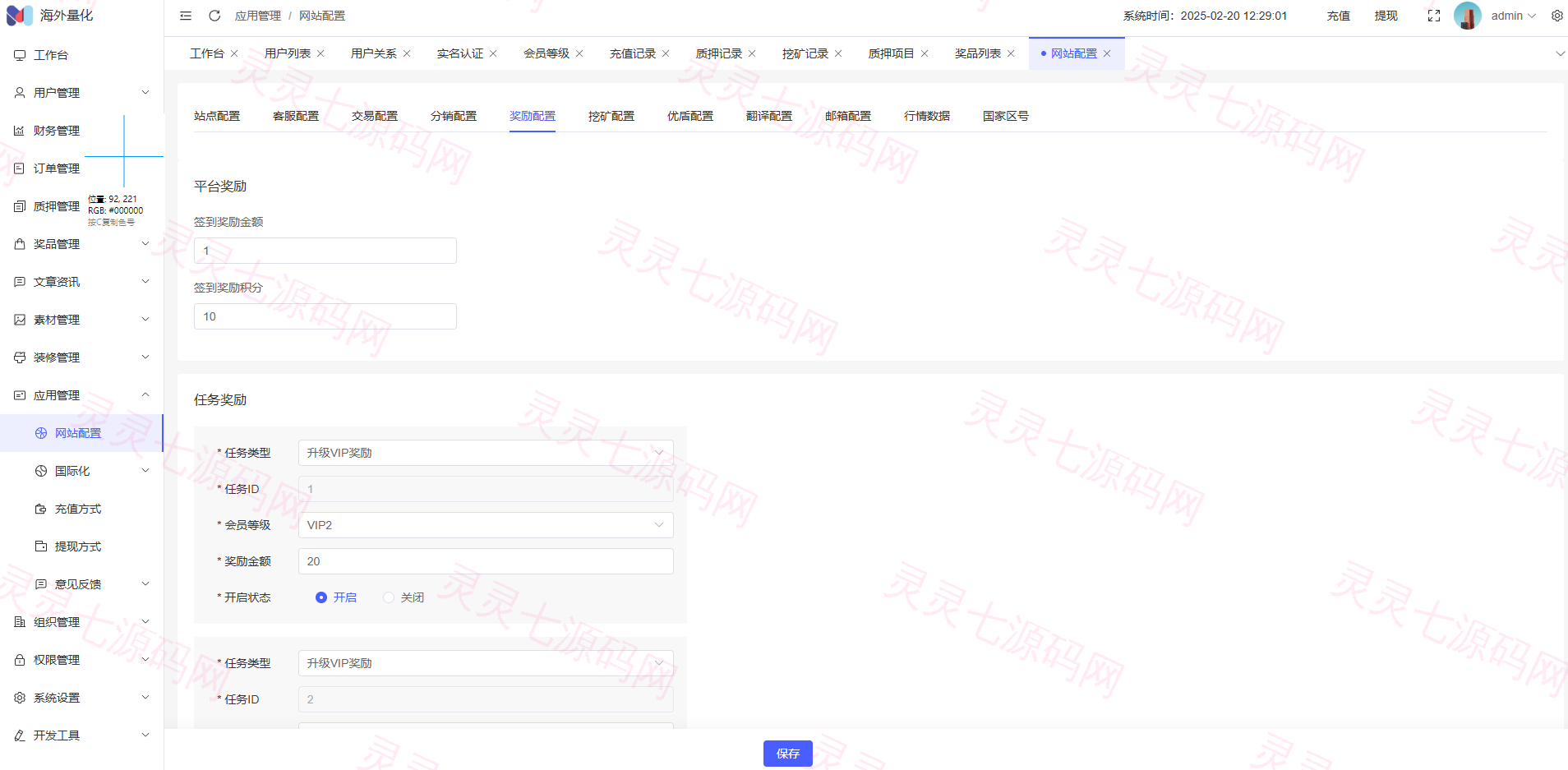
Task: Click the 网站配置 globe icon
Action: [x=41, y=433]
